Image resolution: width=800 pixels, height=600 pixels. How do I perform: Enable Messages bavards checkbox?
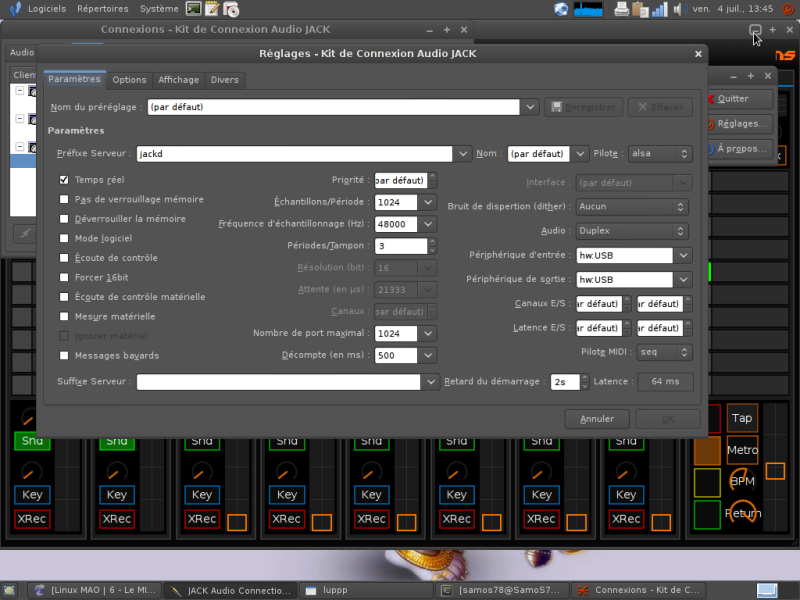coord(64,355)
